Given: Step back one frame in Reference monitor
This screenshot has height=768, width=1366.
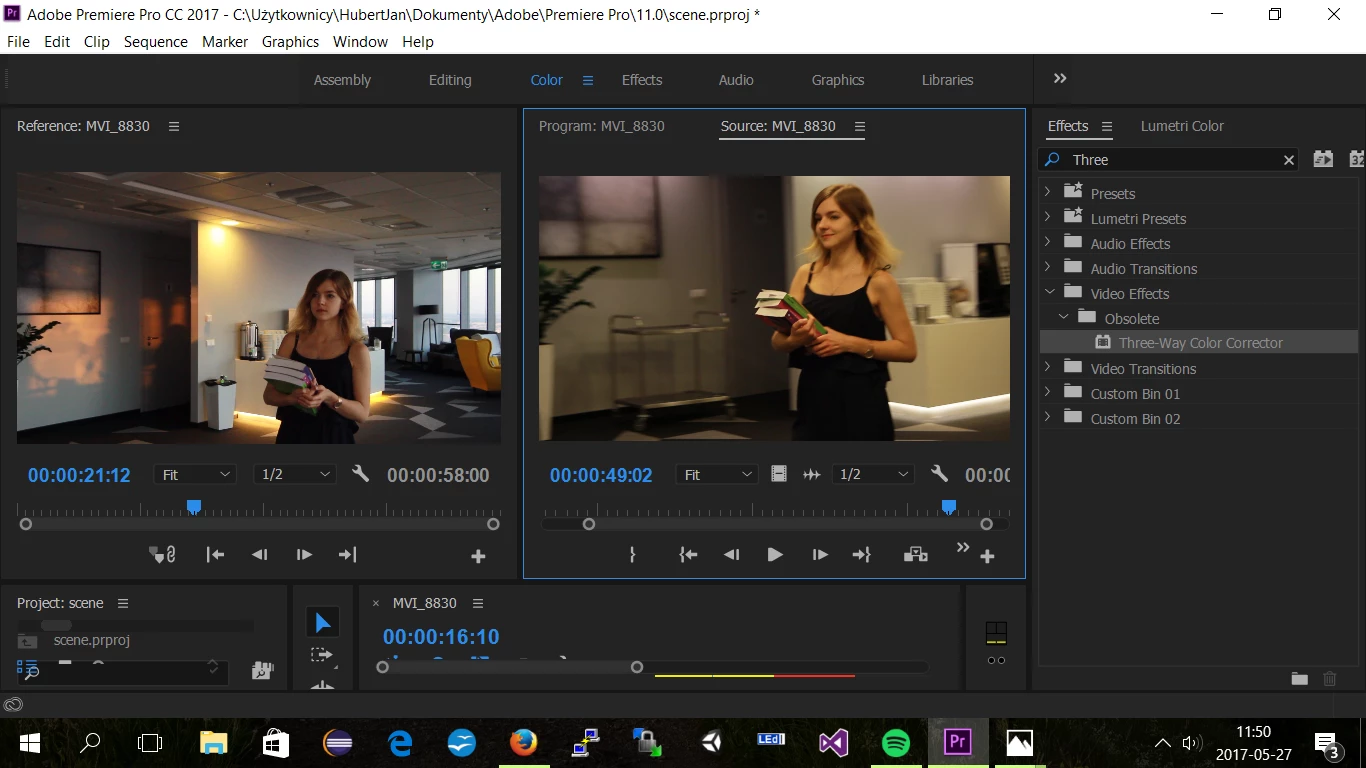Looking at the screenshot, I should (259, 554).
